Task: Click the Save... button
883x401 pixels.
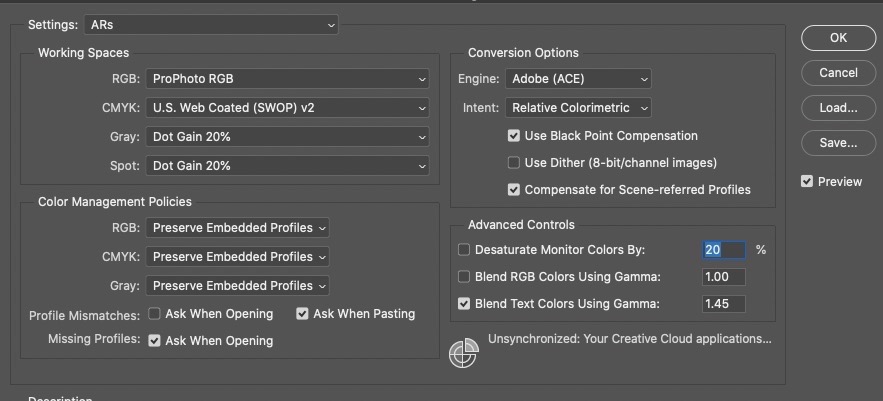Action: 838,143
